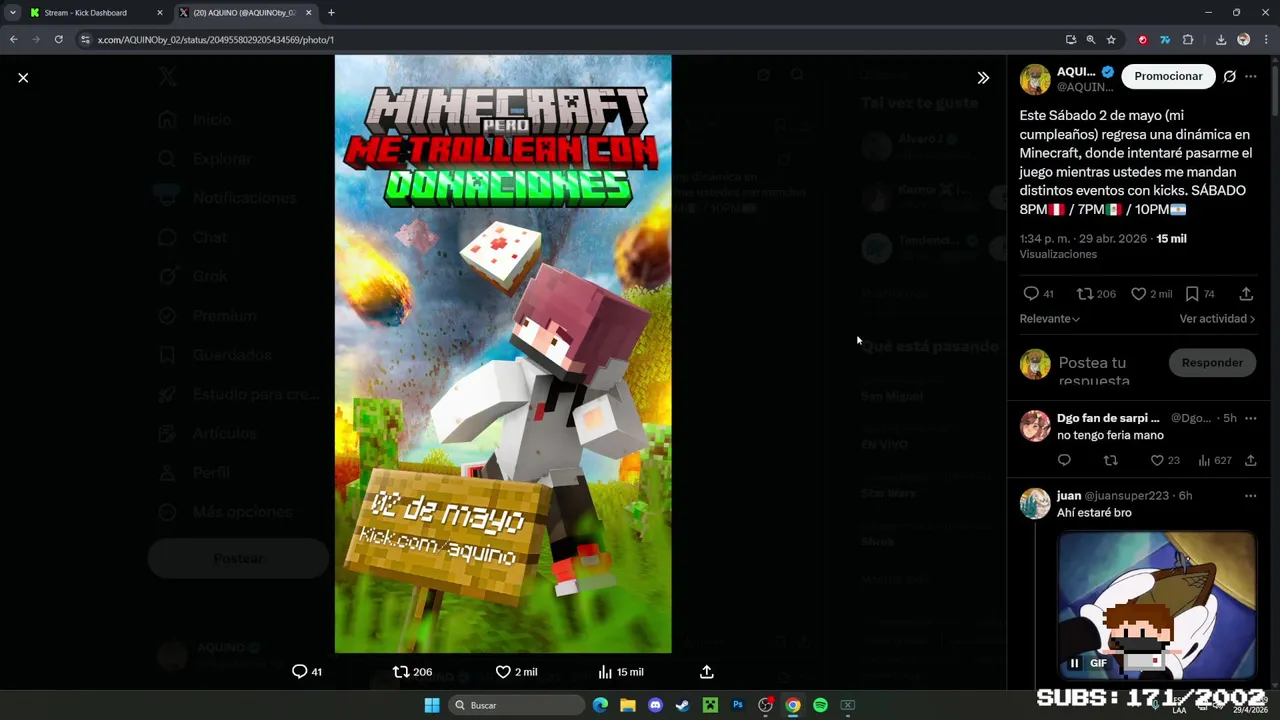Click reply icon with 41 below the photo
The width and height of the screenshot is (1280, 720).
tap(299, 672)
